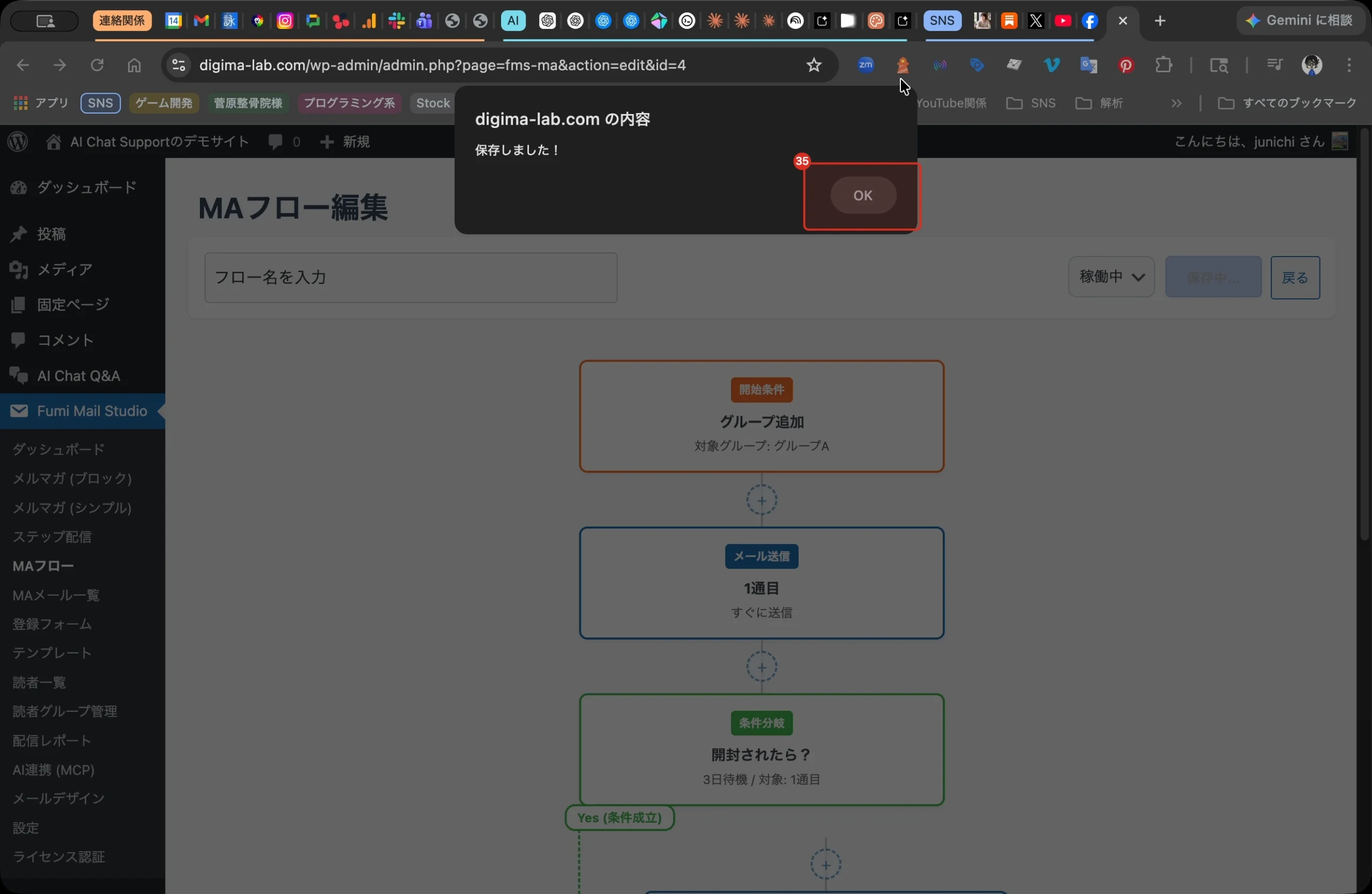Open a new browser tab
This screenshot has width=1372, height=894.
point(1160,21)
